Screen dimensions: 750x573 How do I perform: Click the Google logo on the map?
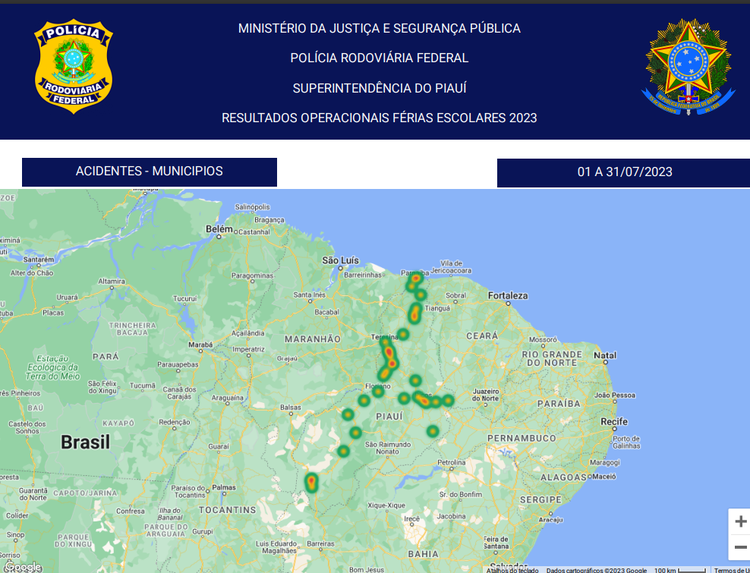coord(23,568)
